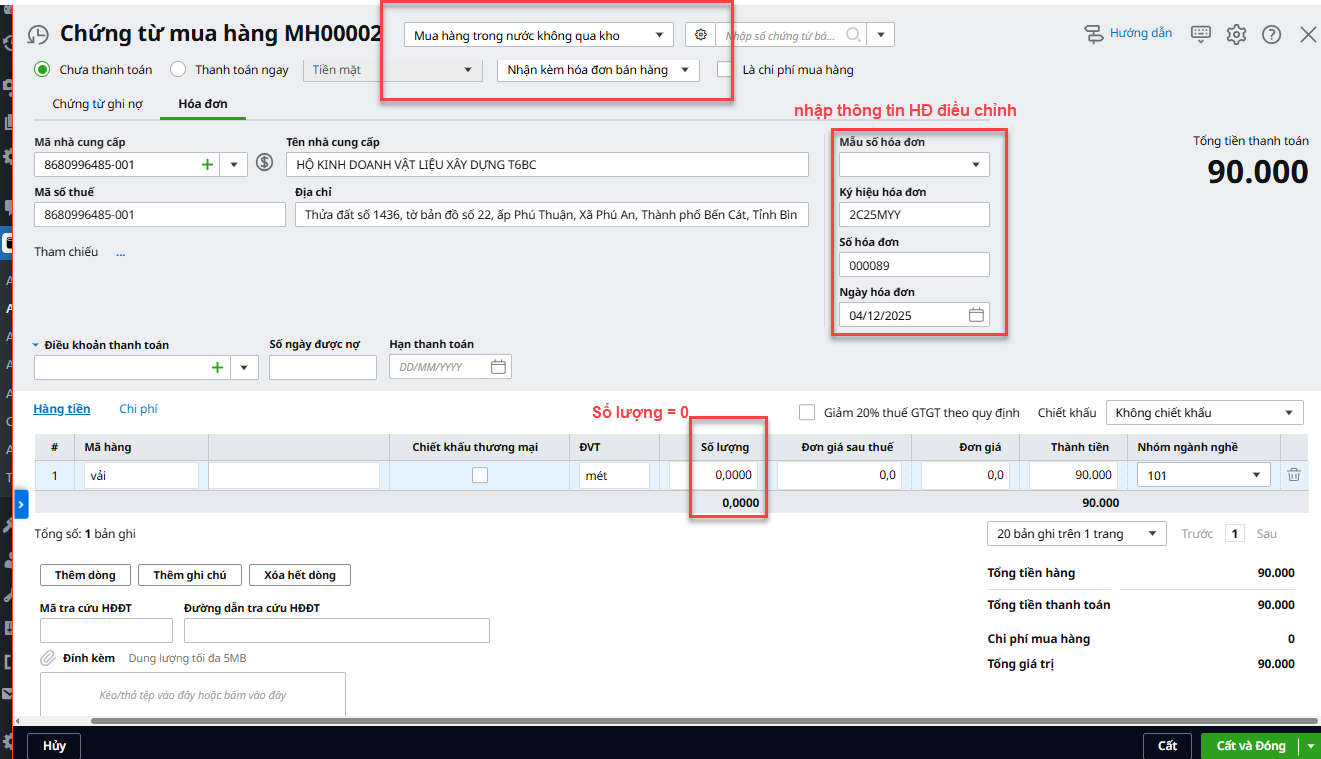
Task: Tick the Là chi phí mua hàng checkbox
Action: tap(726, 70)
